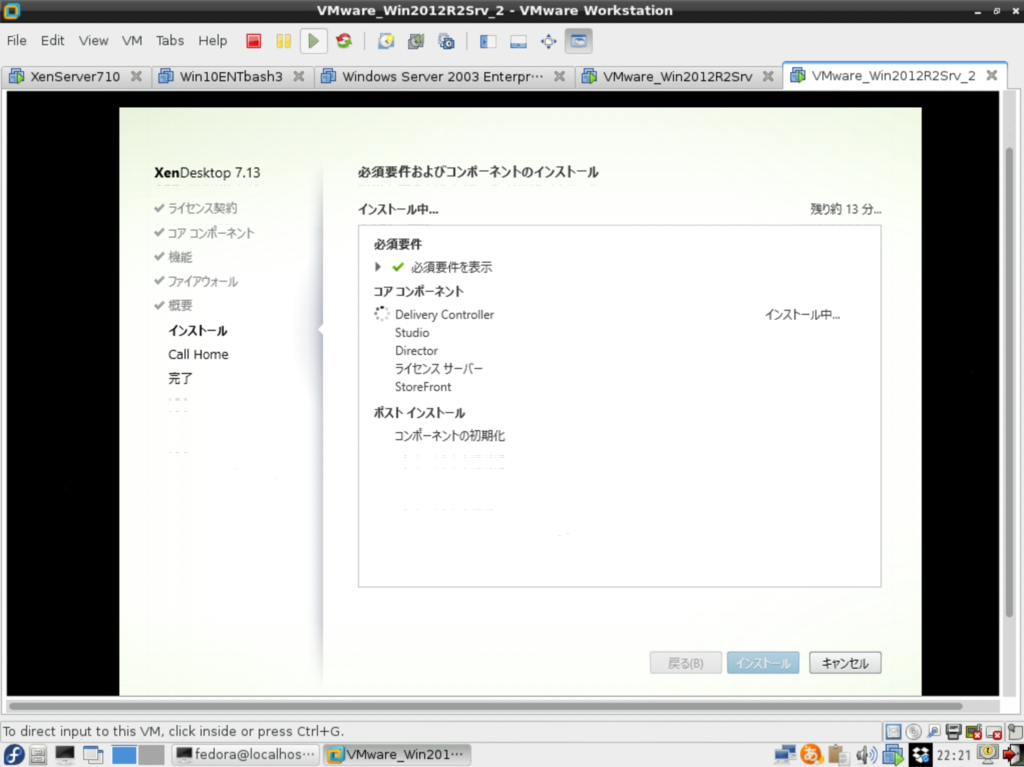Click the Studio component entry
The height and width of the screenshot is (767, 1024).
pos(412,333)
